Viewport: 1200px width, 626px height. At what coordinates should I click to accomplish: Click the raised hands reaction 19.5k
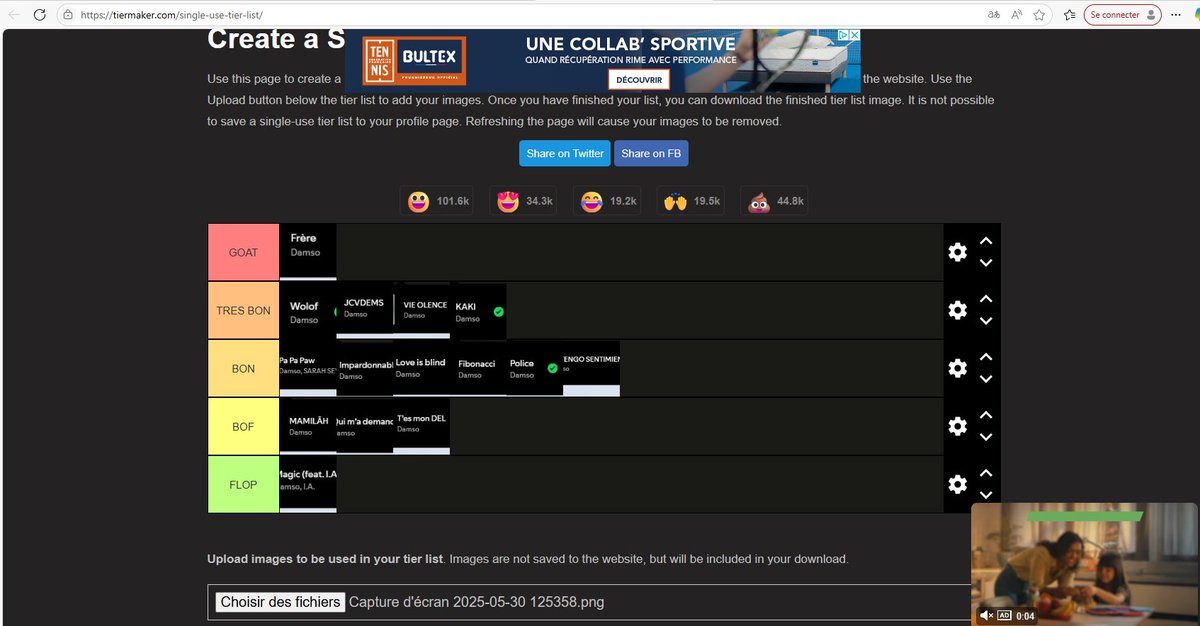click(x=691, y=201)
